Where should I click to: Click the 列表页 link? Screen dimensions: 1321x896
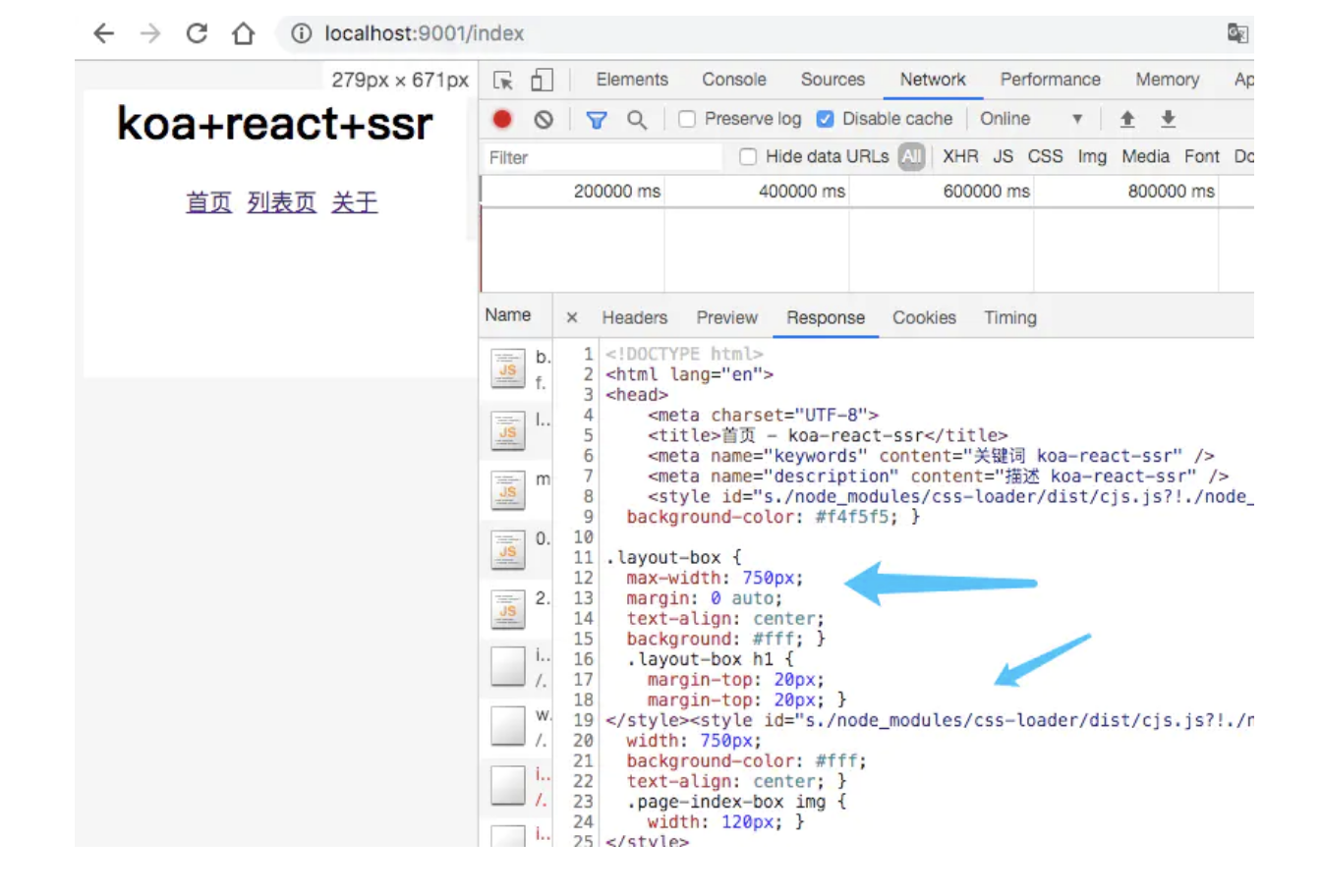tap(281, 202)
